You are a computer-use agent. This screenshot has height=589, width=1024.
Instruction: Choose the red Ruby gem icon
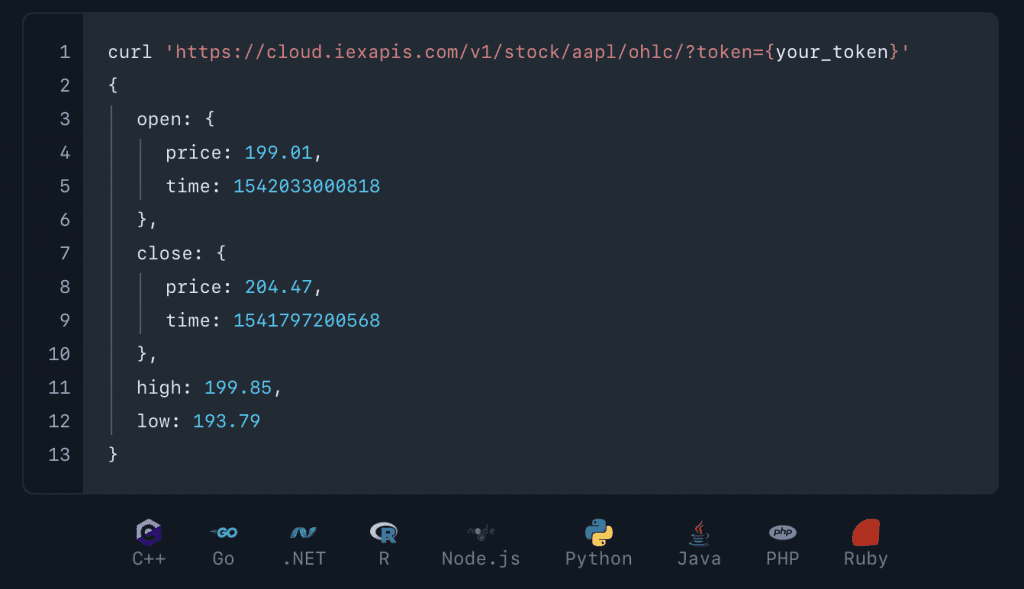click(x=865, y=532)
